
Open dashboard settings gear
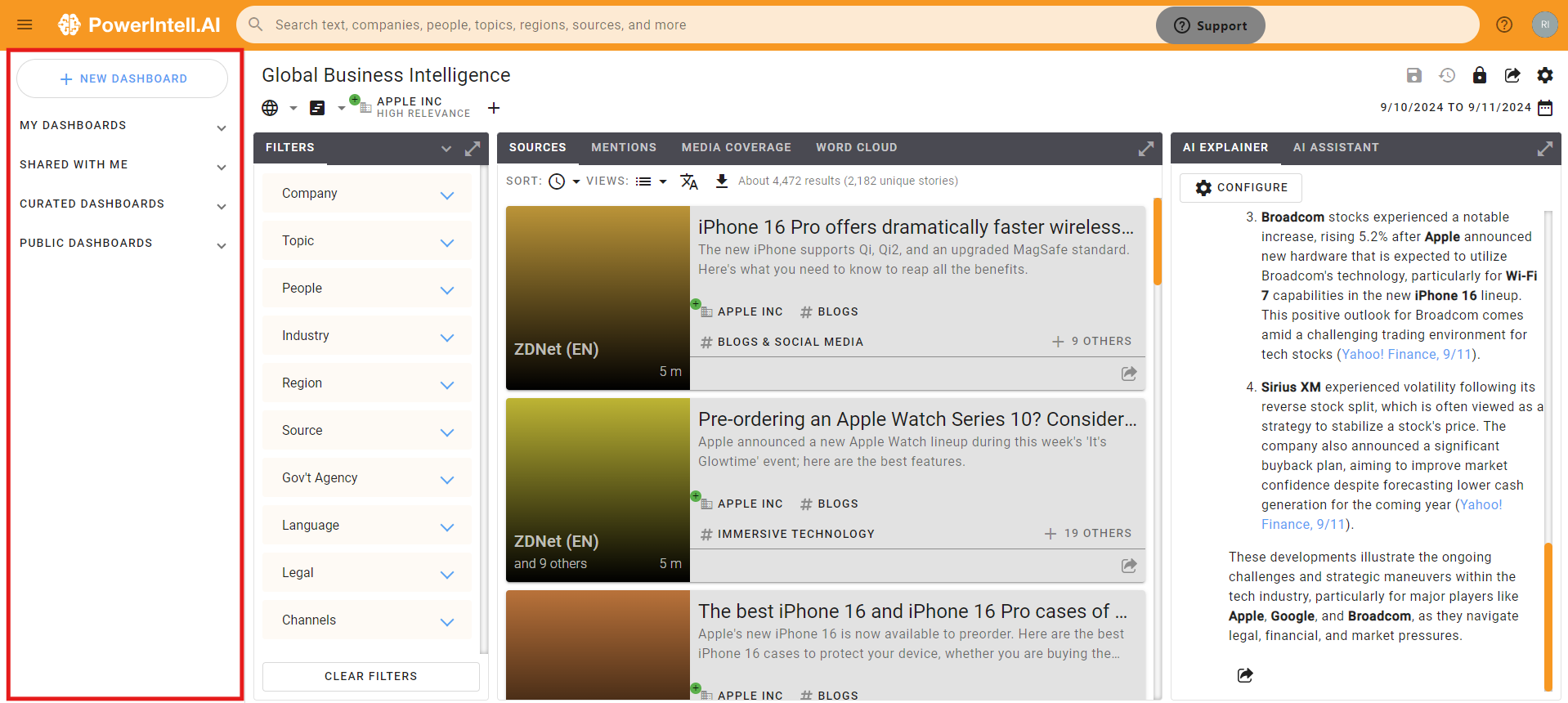pyautogui.click(x=1545, y=75)
